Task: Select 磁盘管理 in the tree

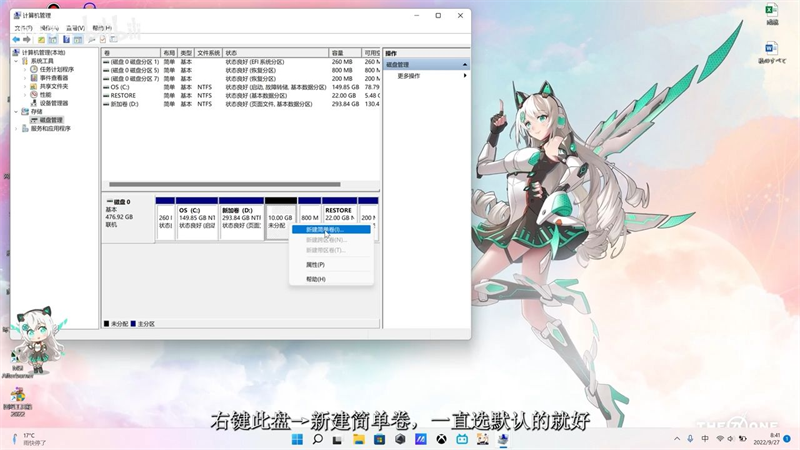Action: tap(51, 120)
